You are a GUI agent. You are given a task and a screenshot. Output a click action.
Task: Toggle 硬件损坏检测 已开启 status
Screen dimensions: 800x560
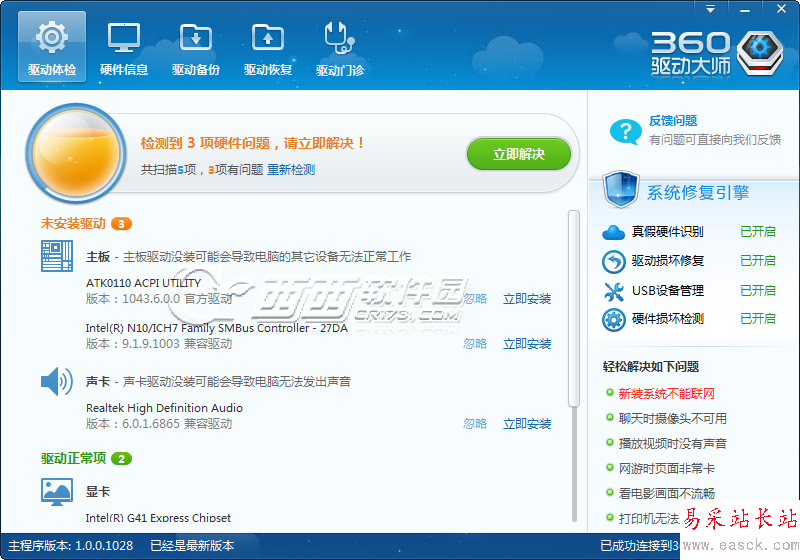pos(758,319)
